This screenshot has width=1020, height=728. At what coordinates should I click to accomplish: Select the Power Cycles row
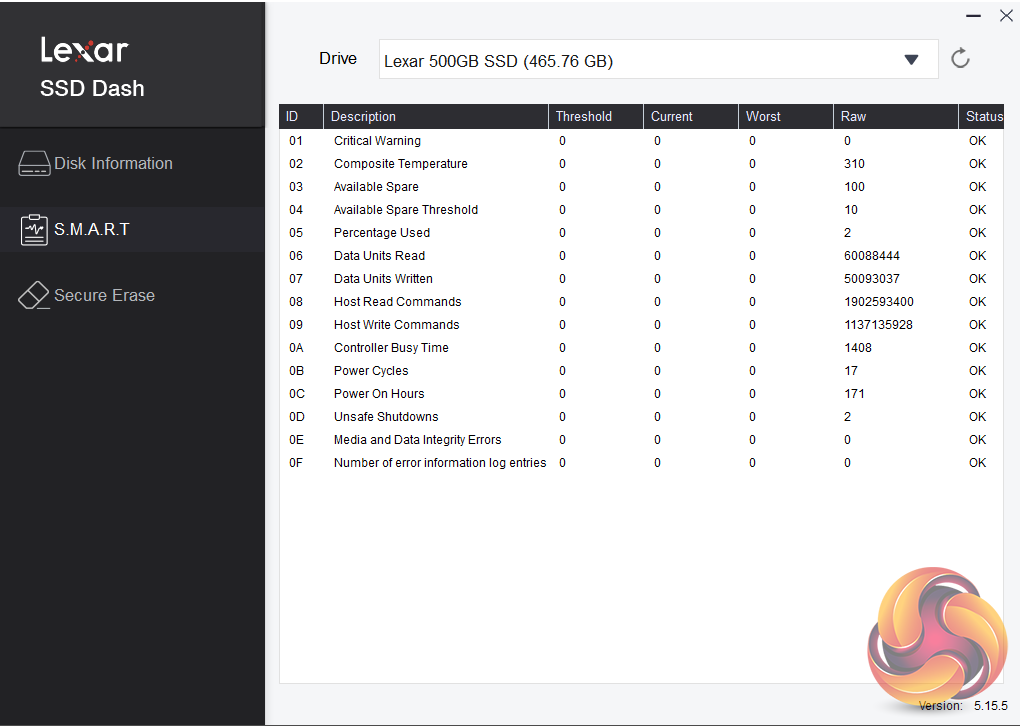point(641,371)
